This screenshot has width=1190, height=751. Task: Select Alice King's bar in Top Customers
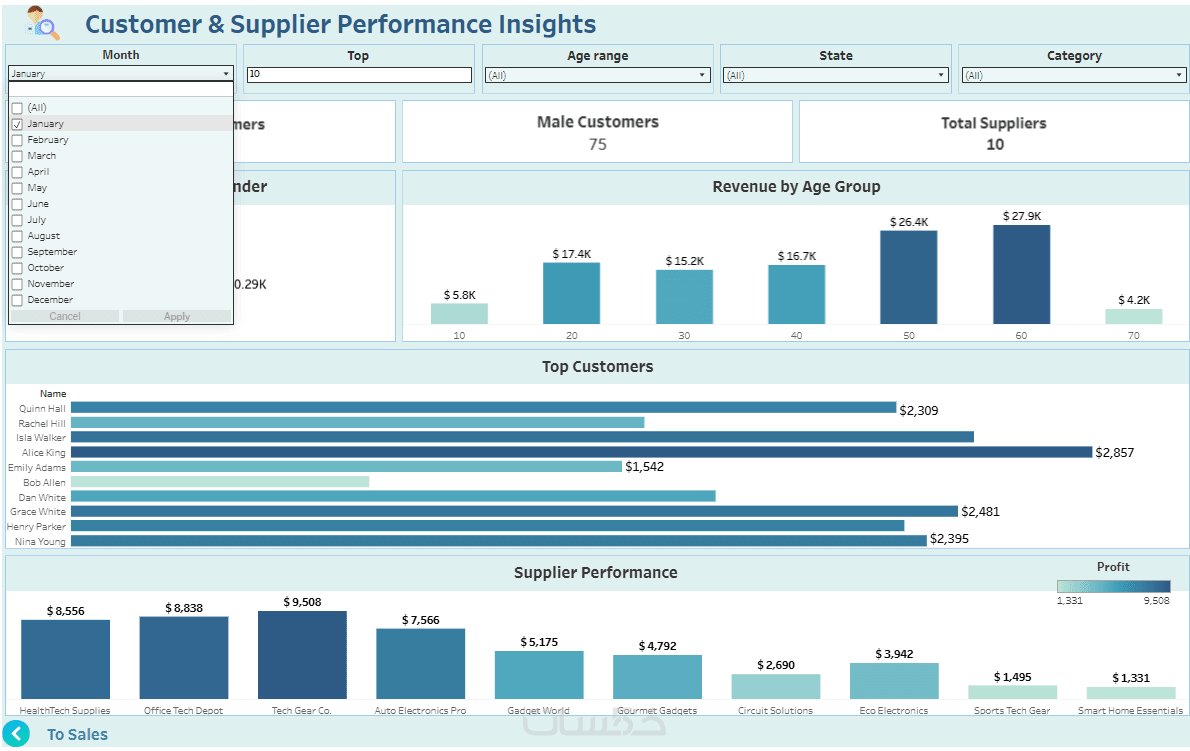[x=580, y=453]
